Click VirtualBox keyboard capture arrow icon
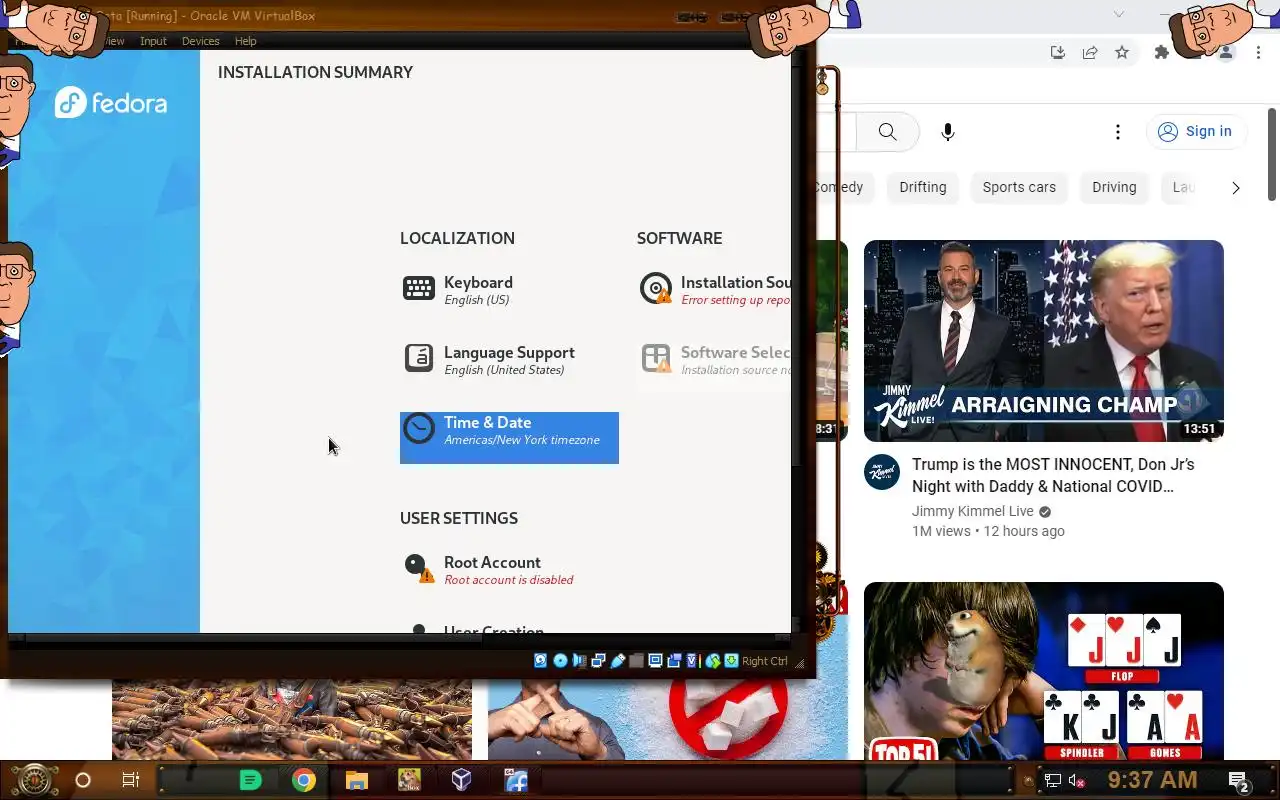 (x=731, y=661)
